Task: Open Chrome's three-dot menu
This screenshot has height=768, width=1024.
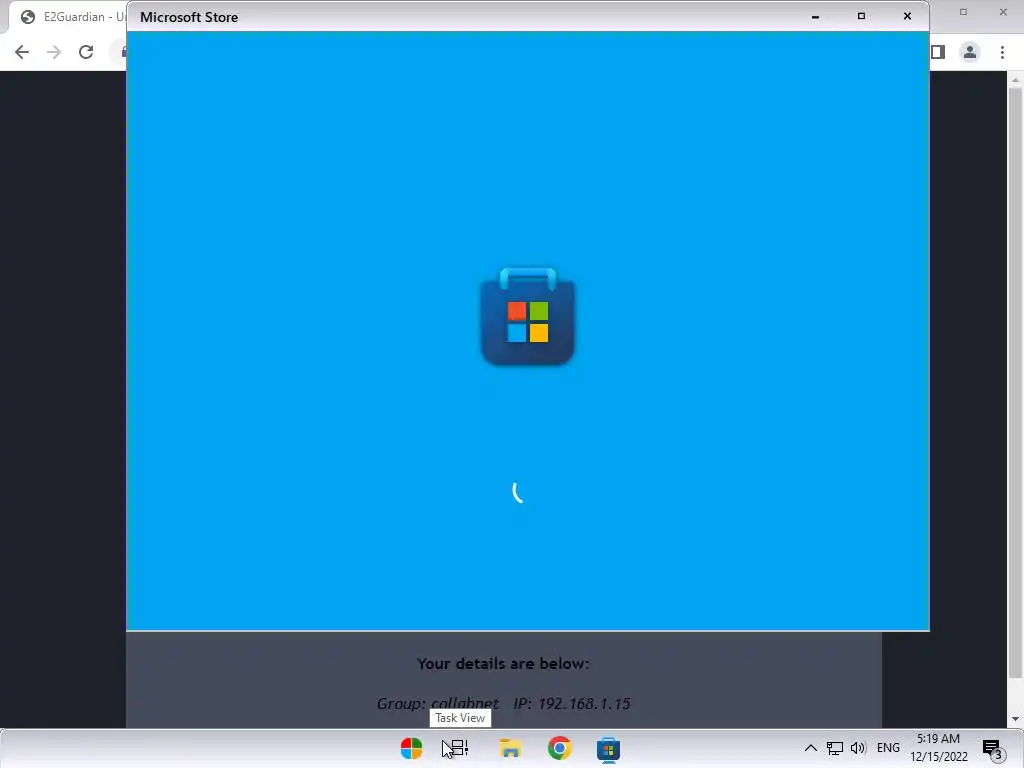Action: point(1002,52)
